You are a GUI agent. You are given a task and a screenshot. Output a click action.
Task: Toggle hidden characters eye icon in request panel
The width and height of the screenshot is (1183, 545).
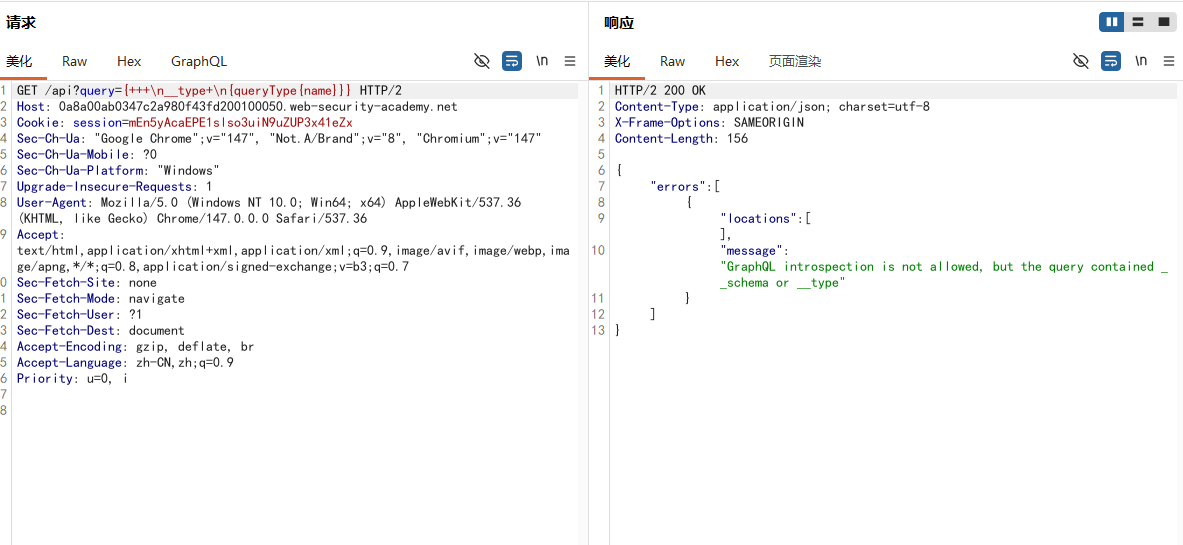[482, 61]
